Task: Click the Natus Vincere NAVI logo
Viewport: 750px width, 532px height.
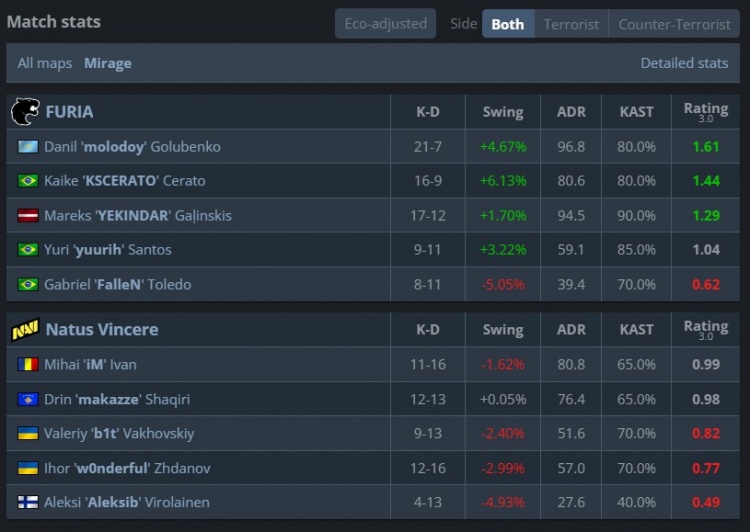Action: pos(25,329)
